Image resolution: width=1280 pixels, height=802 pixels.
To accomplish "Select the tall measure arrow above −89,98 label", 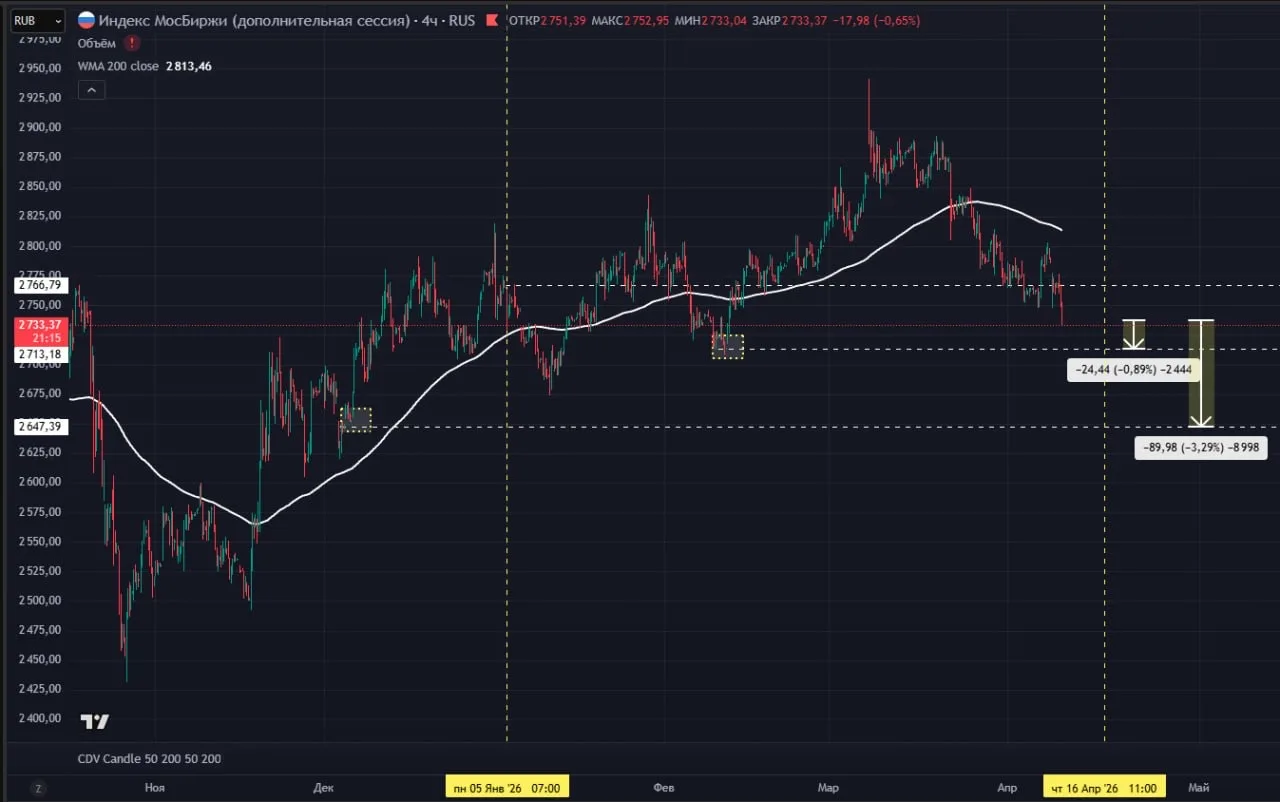I will click(1201, 373).
